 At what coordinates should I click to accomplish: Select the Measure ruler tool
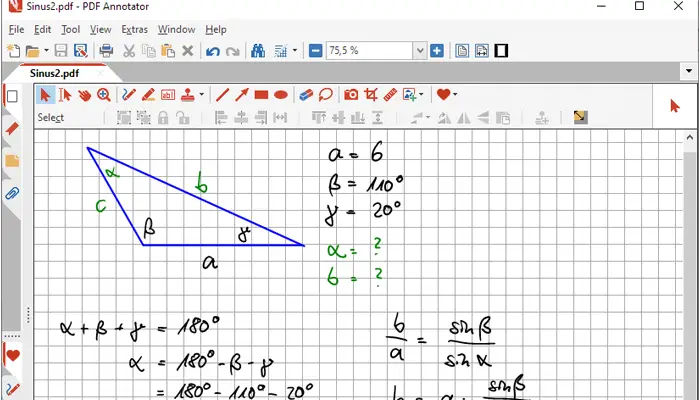(x=390, y=95)
